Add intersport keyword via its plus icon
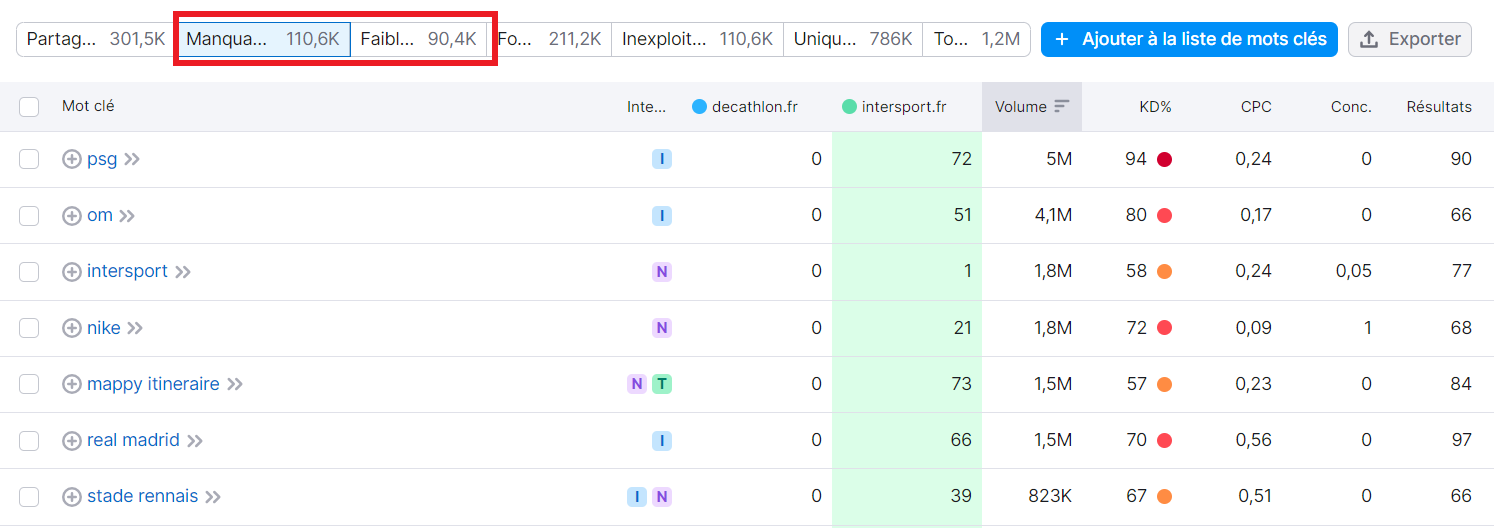Viewport: 1494px width, 528px height. pos(72,272)
